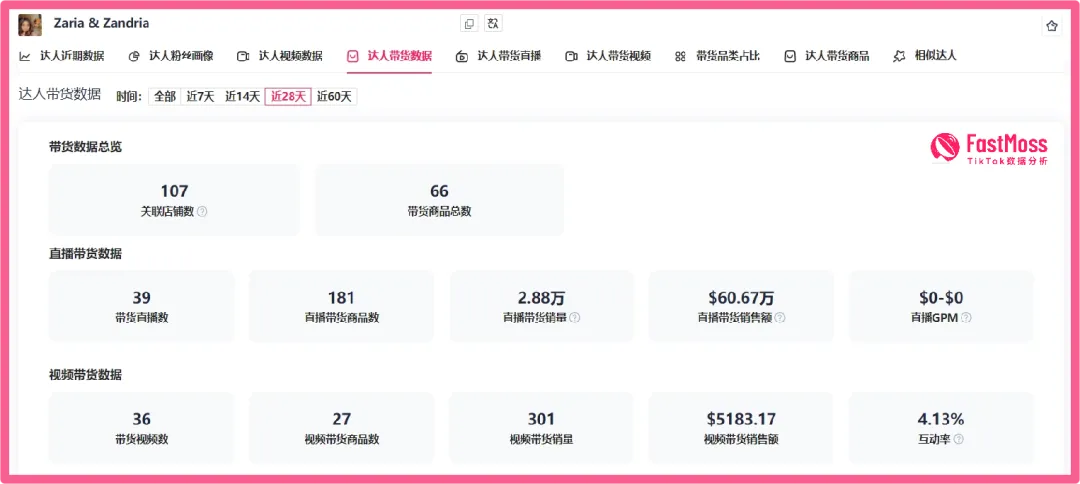Open help icon next to 直播带货销售额
The width and height of the screenshot is (1080, 484).
point(780,318)
